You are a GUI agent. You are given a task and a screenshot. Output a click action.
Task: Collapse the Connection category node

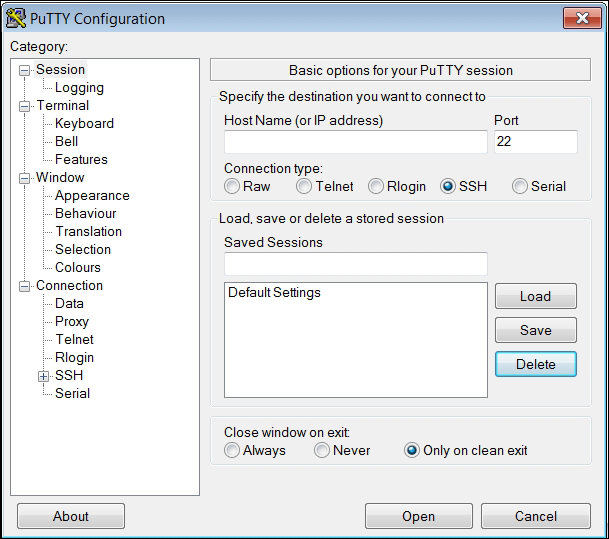tap(24, 286)
